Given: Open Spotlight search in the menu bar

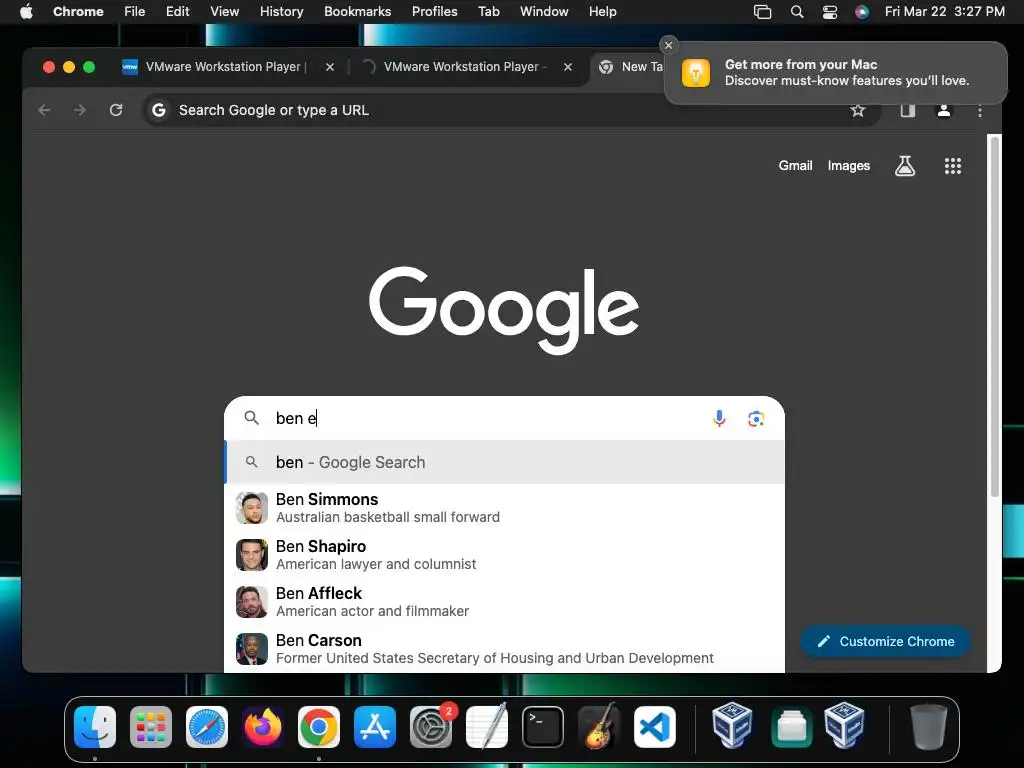Looking at the screenshot, I should tap(797, 12).
